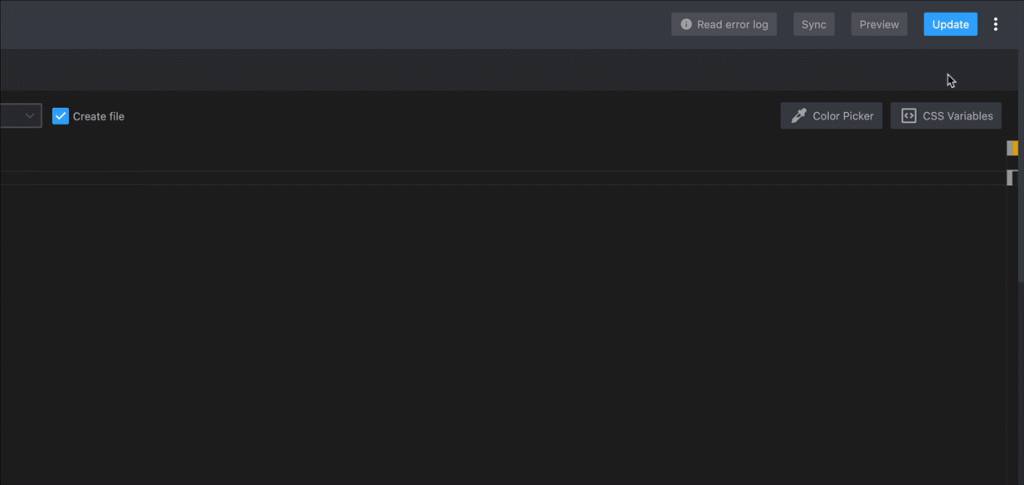Click the Sync button

pyautogui.click(x=814, y=24)
